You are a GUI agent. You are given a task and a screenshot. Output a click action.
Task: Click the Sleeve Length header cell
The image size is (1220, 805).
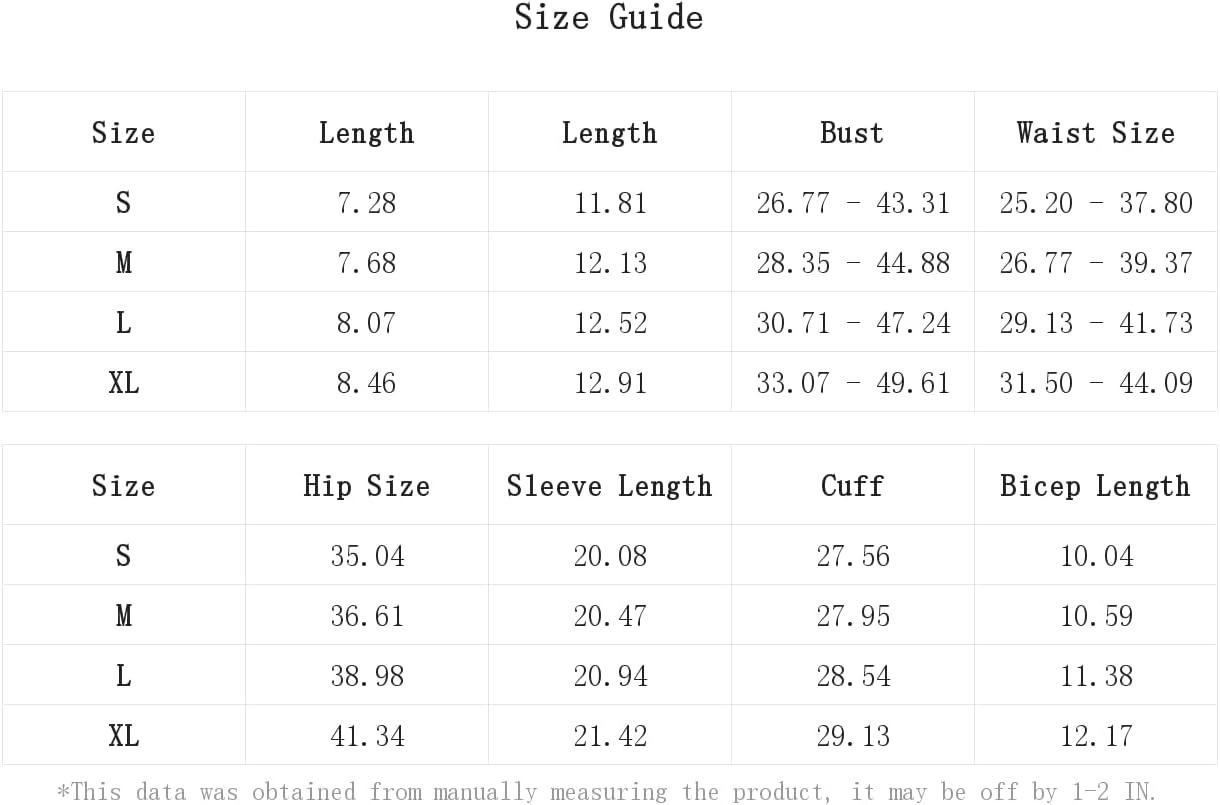609,486
